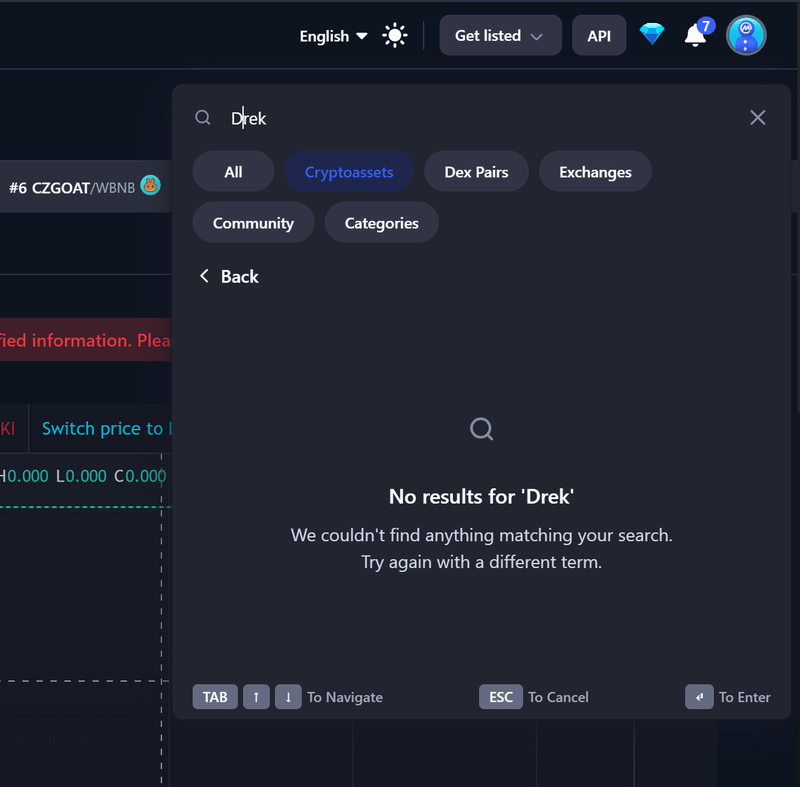
Task: Open the #6 CZGOAT/WBNB trending pair
Action: click(71, 188)
